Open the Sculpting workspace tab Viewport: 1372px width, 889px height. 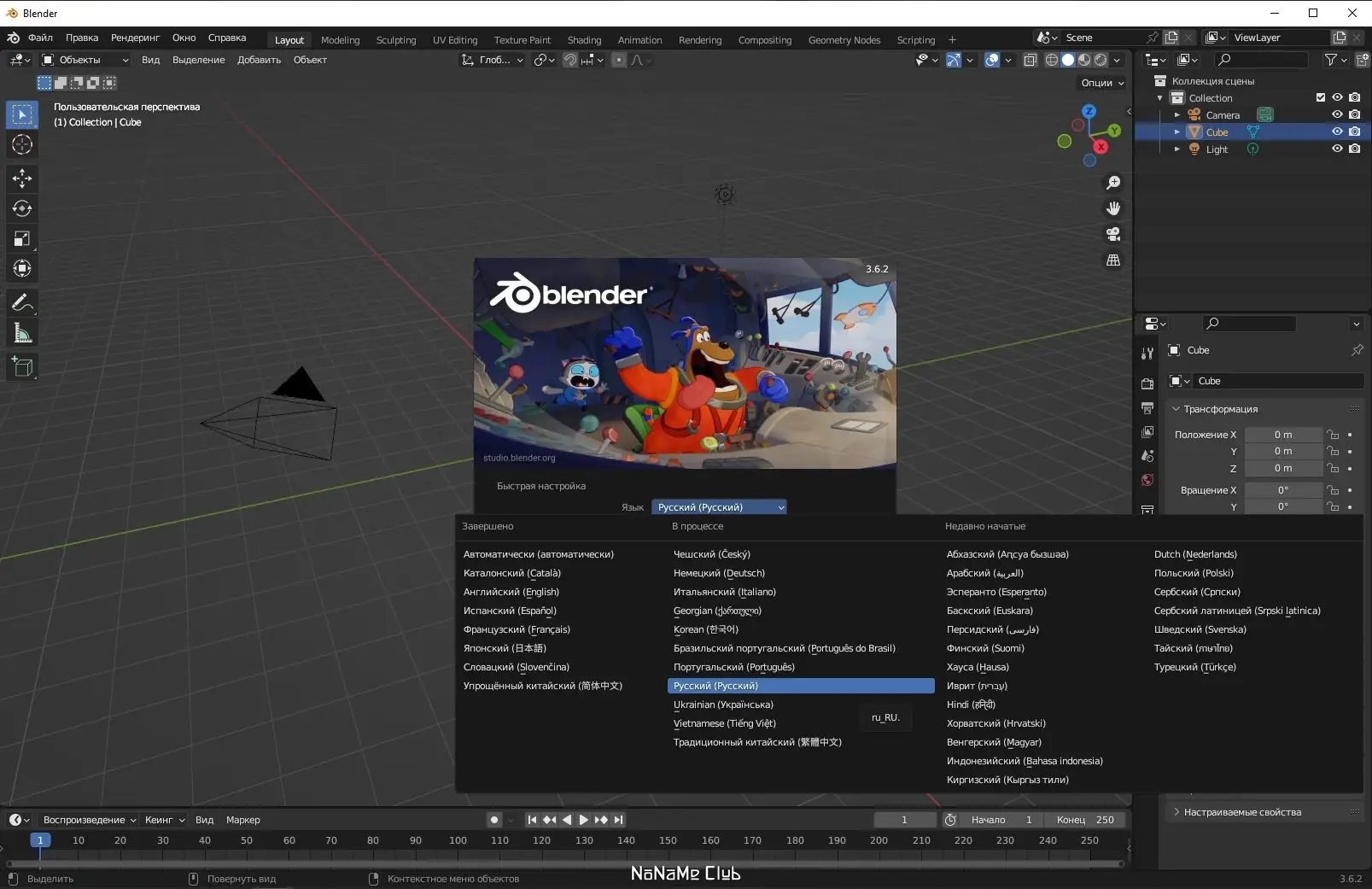[x=395, y=40]
